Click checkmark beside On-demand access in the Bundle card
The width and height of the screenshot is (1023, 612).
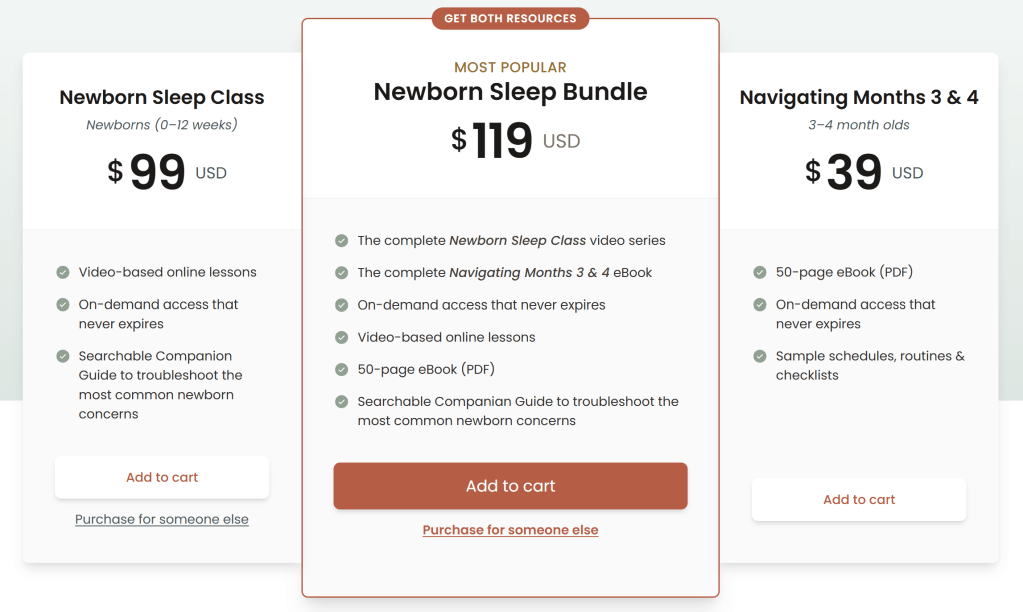point(342,304)
